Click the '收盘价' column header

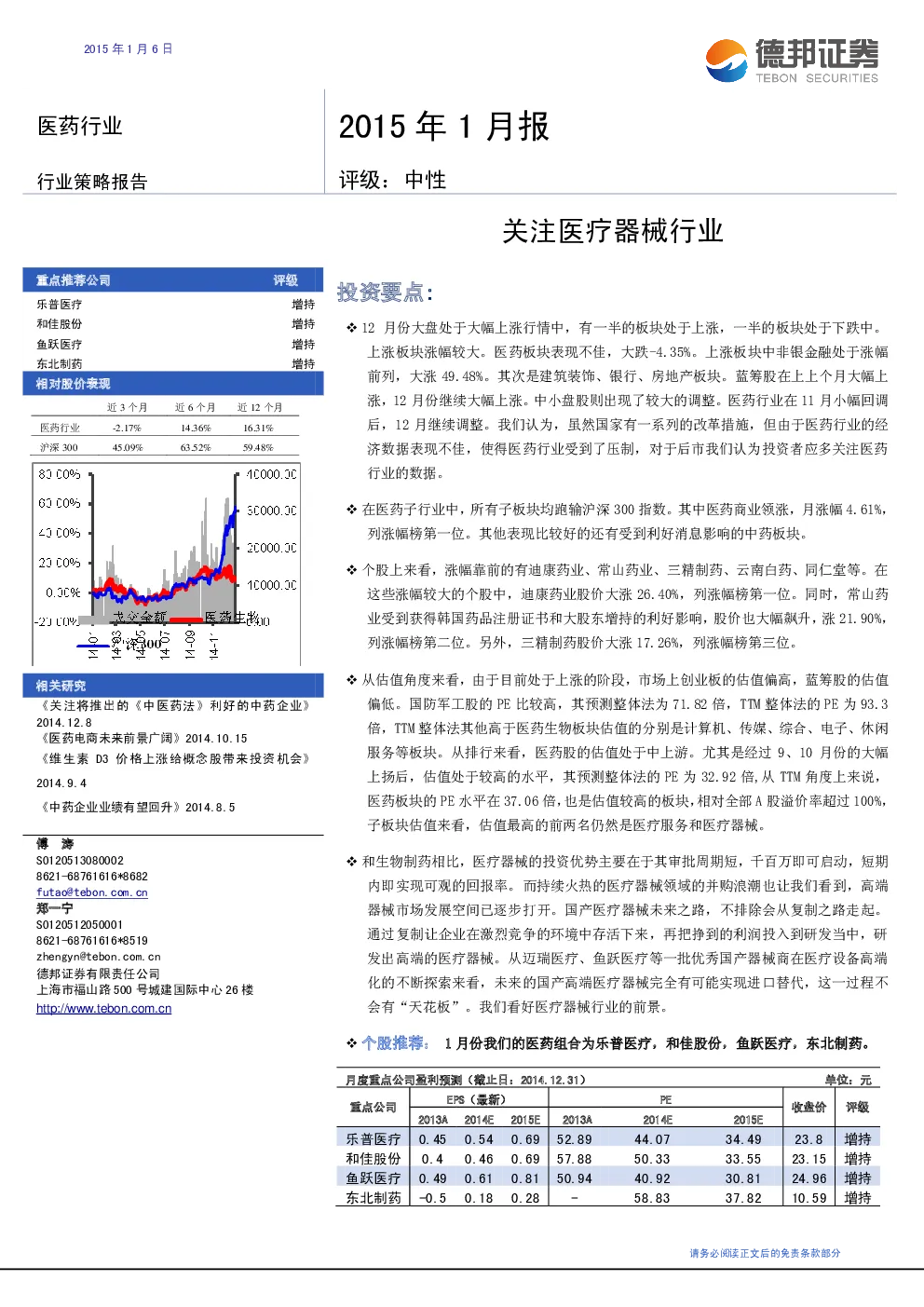tap(808, 1108)
